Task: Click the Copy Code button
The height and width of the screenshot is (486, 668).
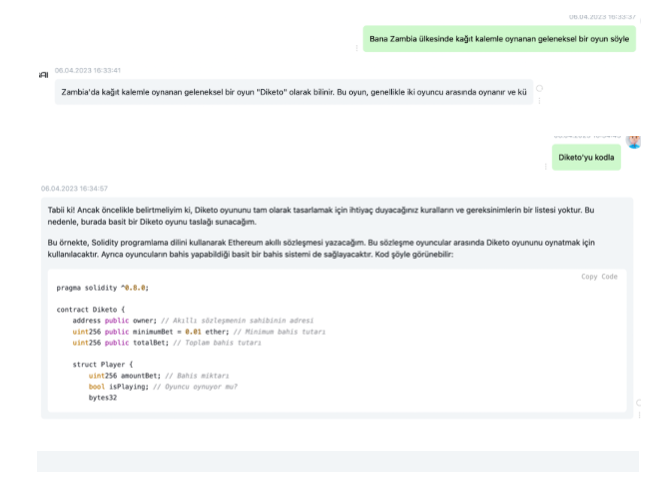Action: tap(599, 276)
